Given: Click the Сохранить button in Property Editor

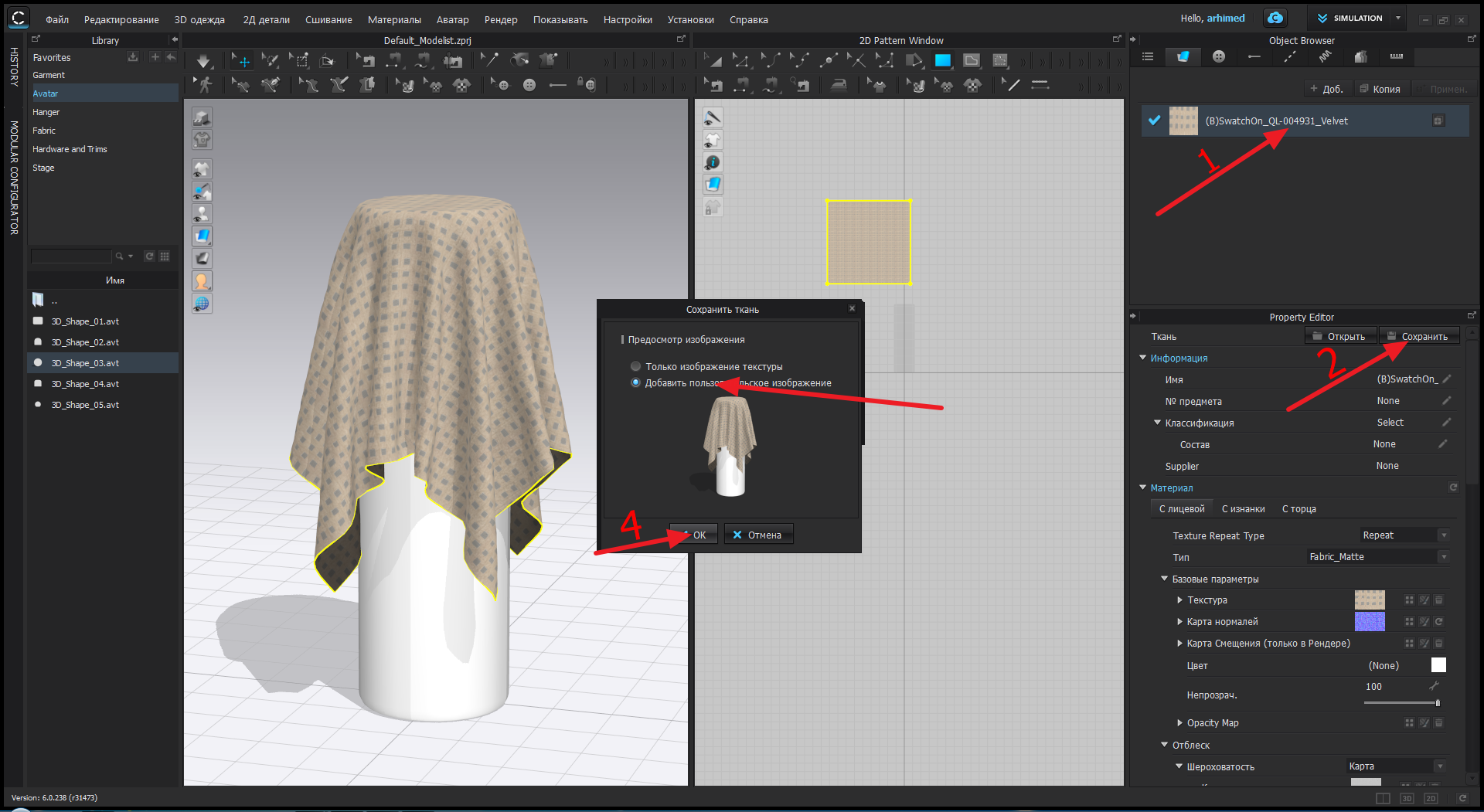Looking at the screenshot, I should [x=1419, y=336].
